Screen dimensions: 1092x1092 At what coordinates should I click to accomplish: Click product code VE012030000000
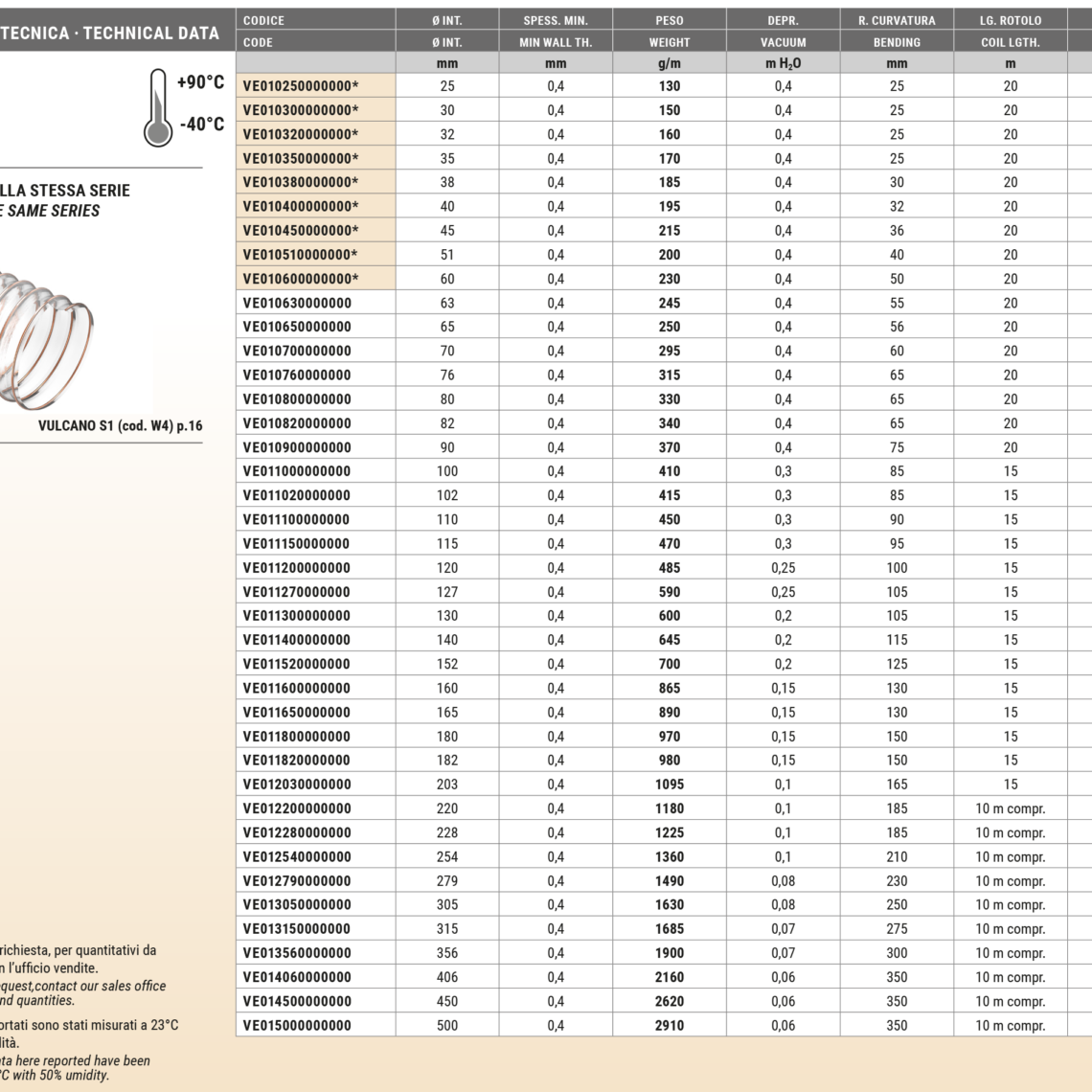297,785
